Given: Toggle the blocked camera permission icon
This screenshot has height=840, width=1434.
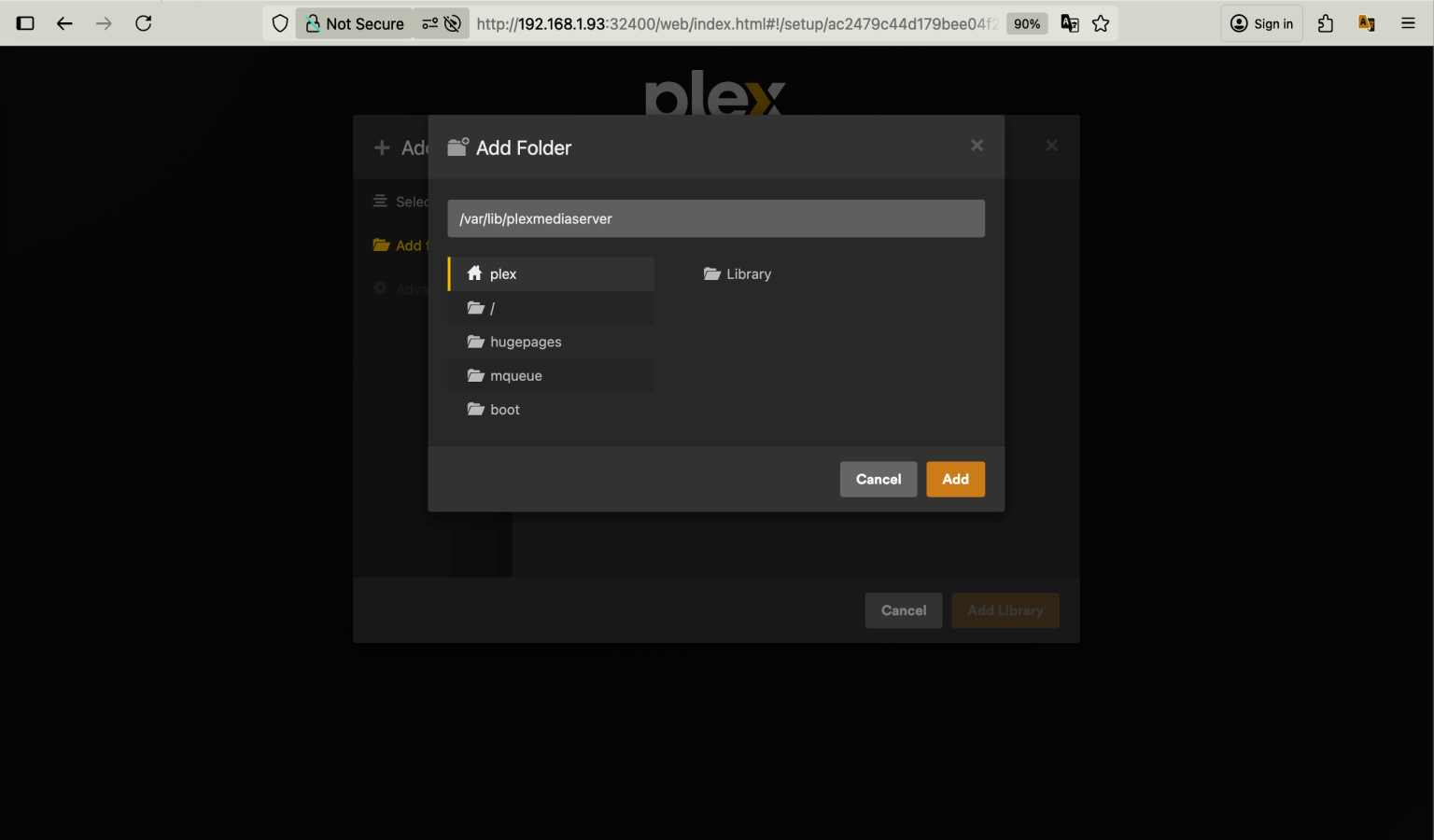Looking at the screenshot, I should coord(453,23).
